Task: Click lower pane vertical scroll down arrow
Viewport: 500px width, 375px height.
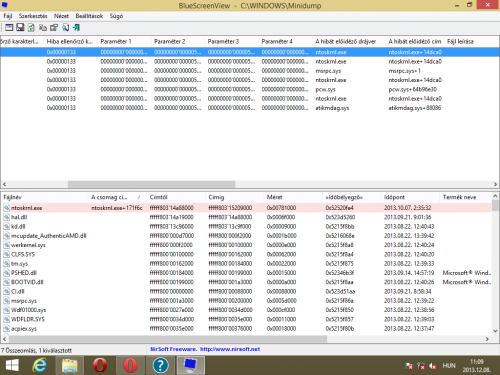Action: point(495,331)
